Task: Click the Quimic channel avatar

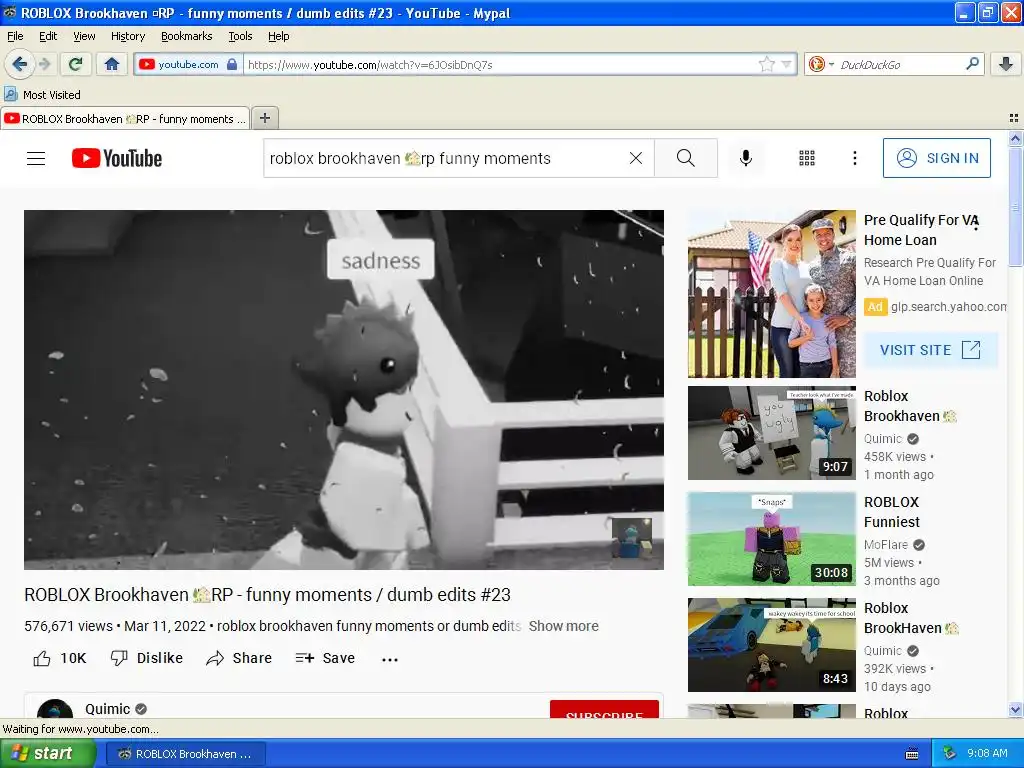Action: 55,709
